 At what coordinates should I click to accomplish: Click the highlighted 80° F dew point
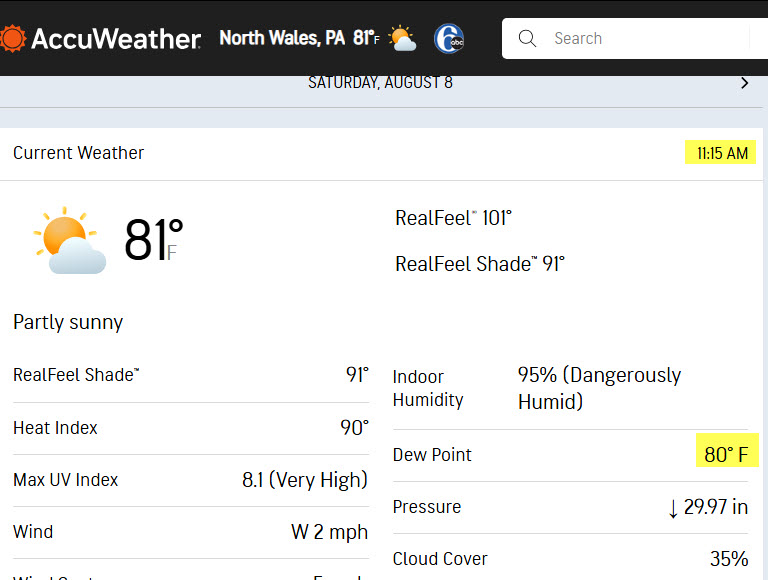coord(727,454)
